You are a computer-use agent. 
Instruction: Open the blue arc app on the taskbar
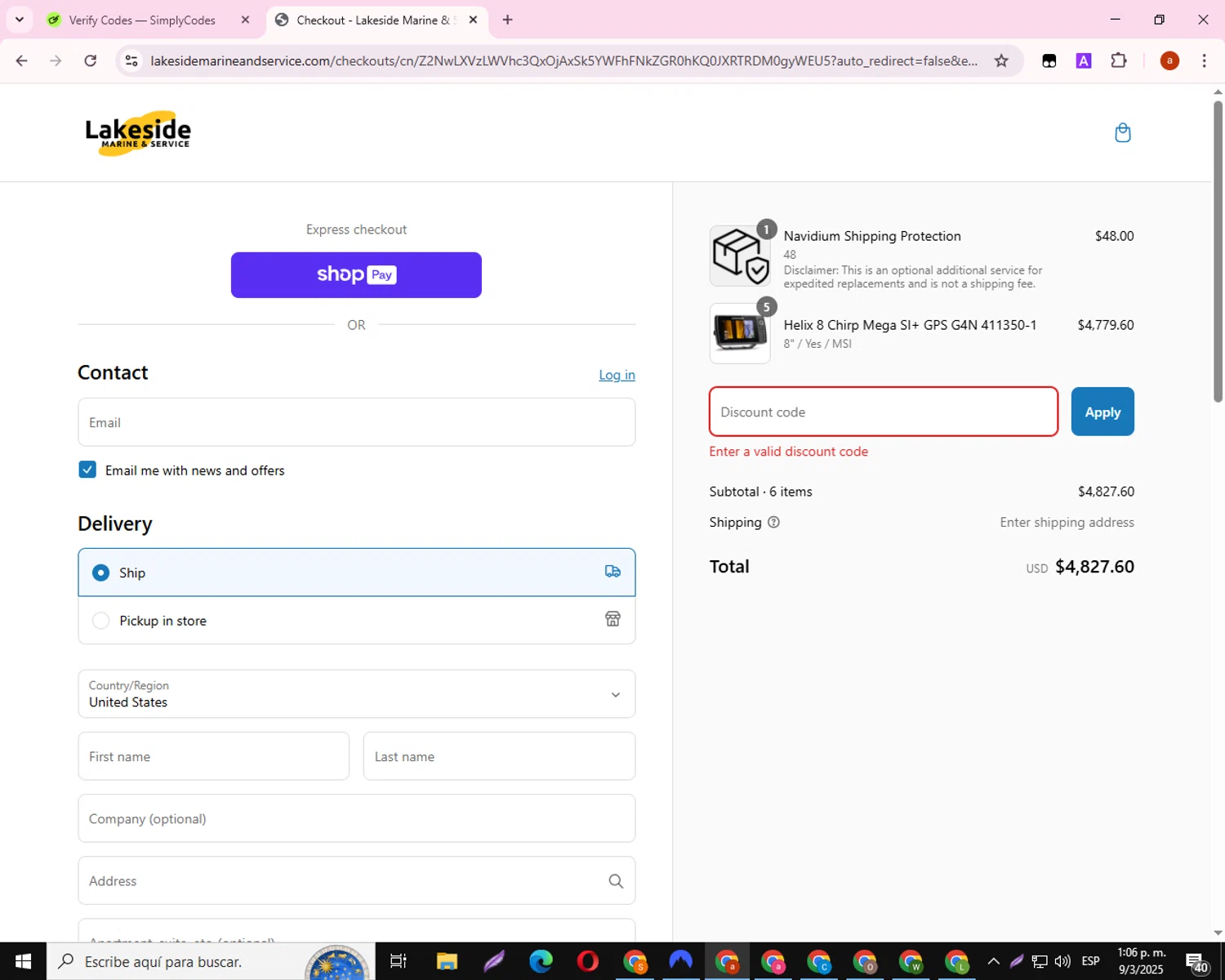680,961
